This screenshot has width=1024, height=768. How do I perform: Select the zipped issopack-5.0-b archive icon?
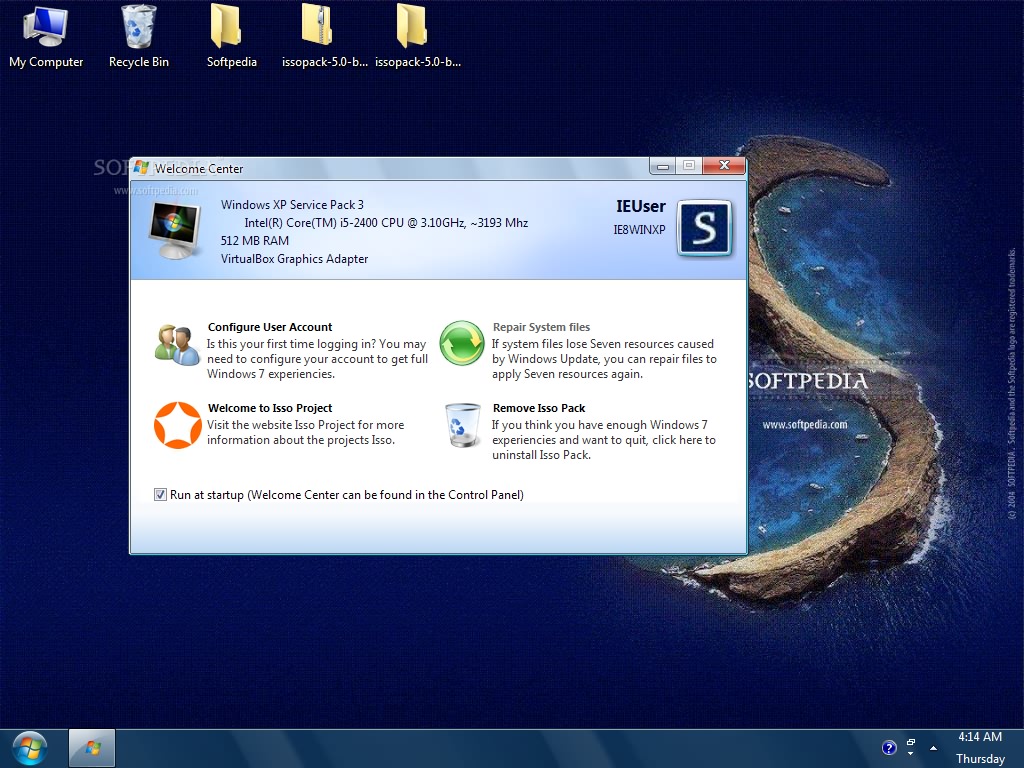point(318,27)
